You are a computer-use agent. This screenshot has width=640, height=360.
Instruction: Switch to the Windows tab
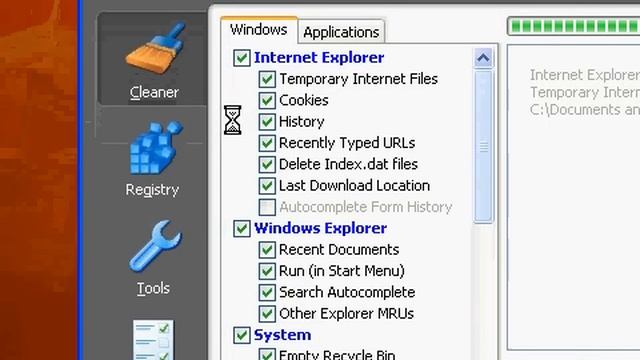[x=258, y=30]
